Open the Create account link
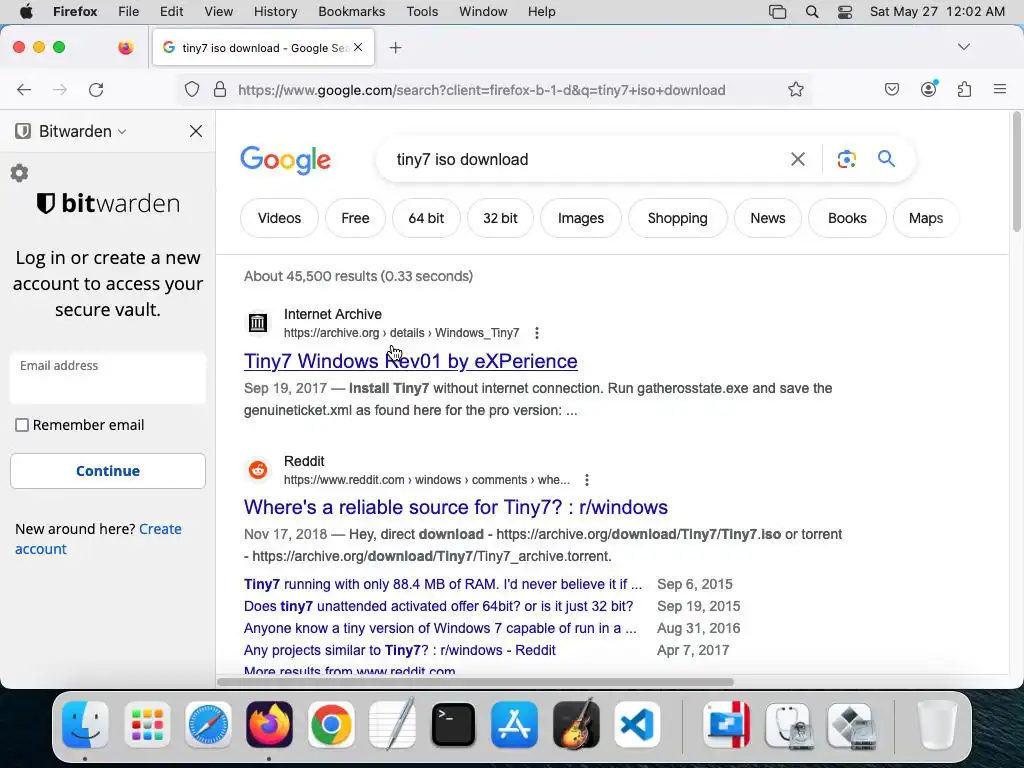This screenshot has width=1024, height=768. click(98, 539)
